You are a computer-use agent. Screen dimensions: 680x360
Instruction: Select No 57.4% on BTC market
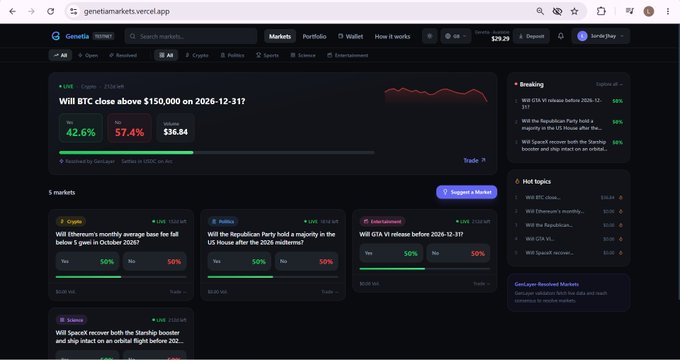tap(129, 128)
